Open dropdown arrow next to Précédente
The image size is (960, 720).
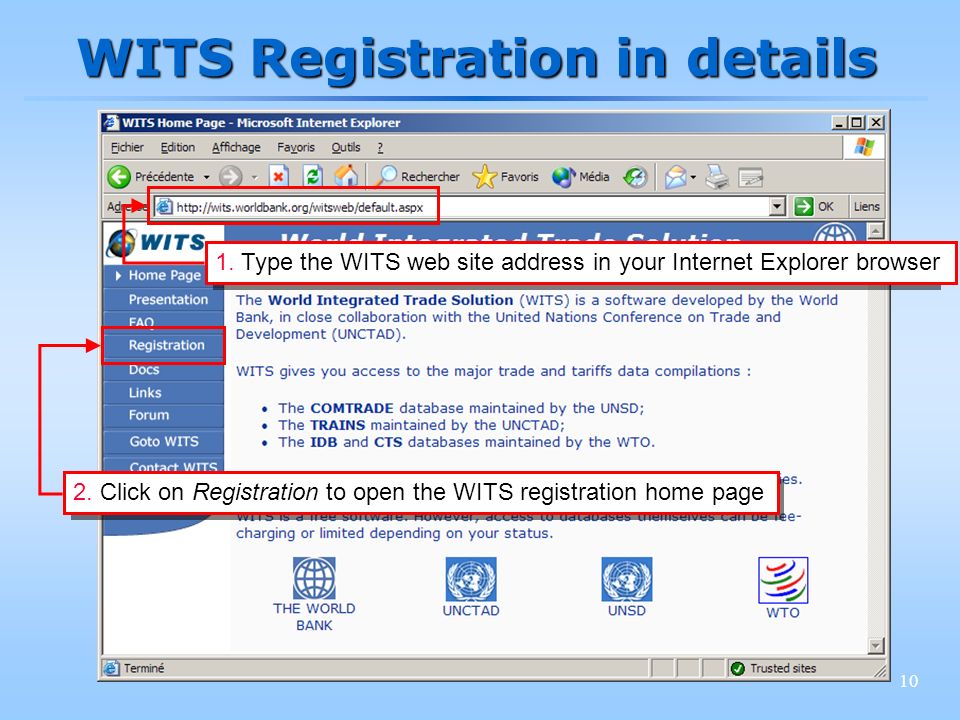tap(206, 177)
